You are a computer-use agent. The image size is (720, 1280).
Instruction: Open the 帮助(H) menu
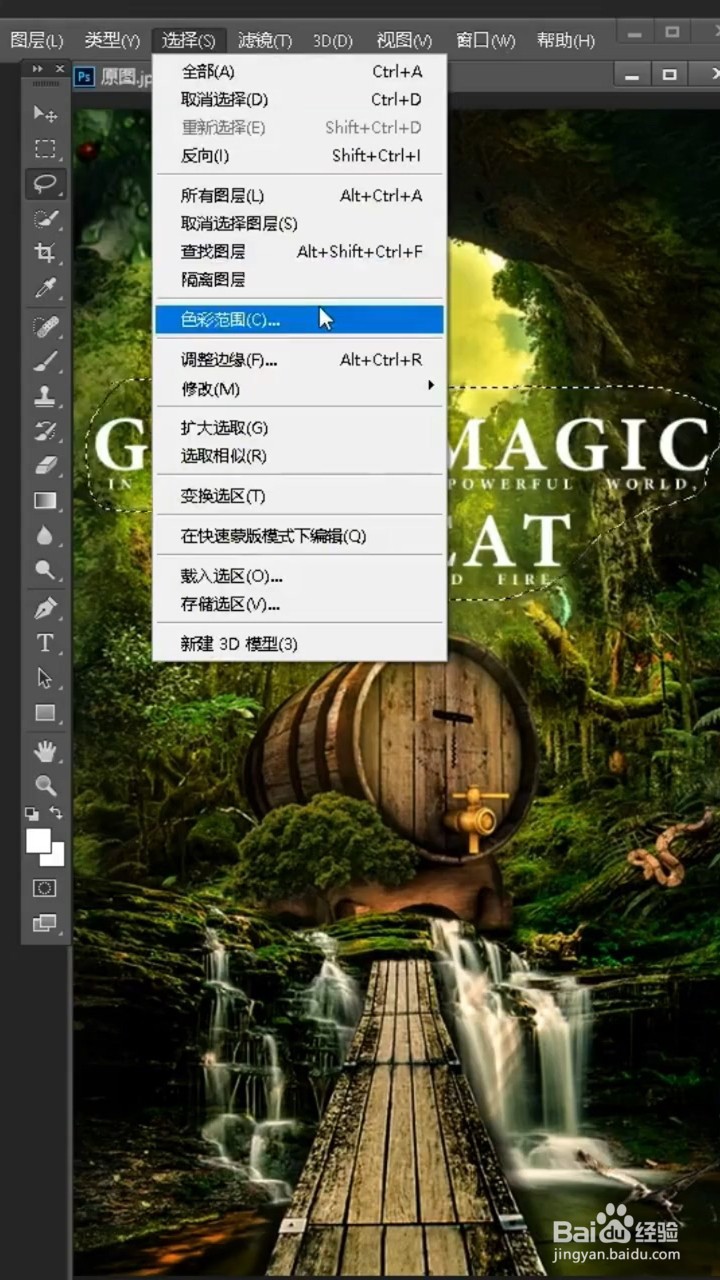click(x=565, y=40)
